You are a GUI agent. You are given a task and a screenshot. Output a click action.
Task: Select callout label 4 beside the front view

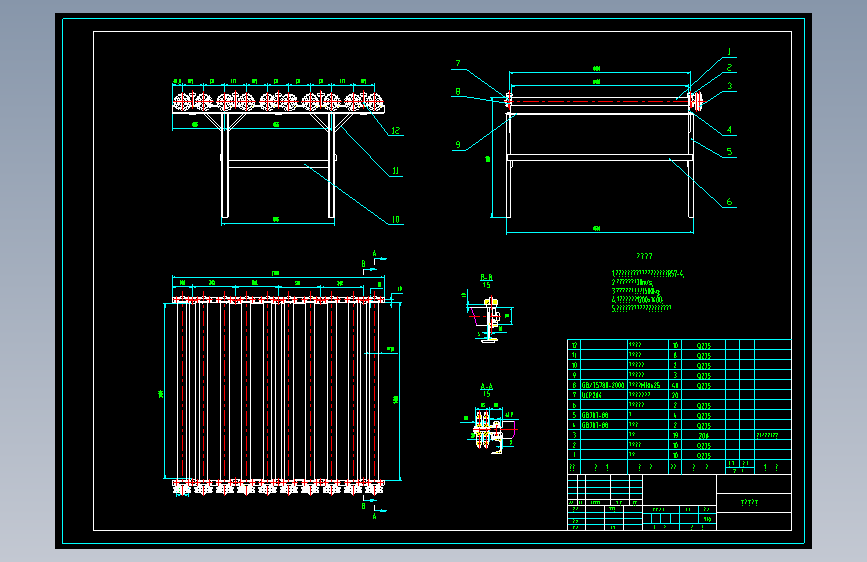[729, 130]
